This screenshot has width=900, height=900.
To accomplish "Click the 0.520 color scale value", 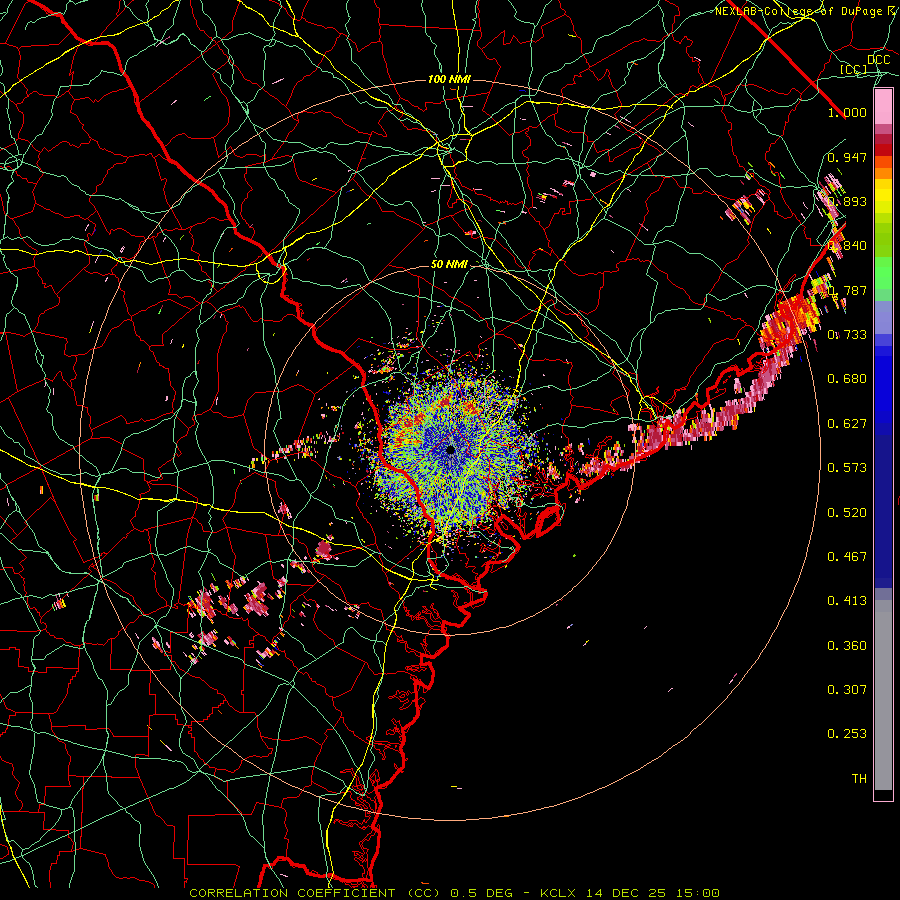I will pyautogui.click(x=847, y=513).
